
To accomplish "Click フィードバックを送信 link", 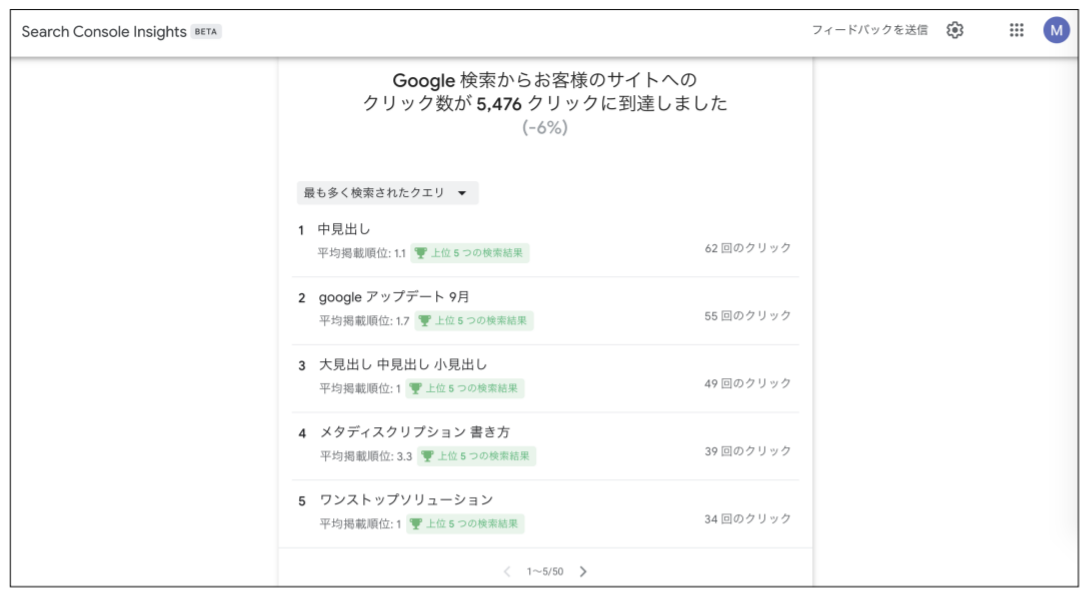I will 869,30.
